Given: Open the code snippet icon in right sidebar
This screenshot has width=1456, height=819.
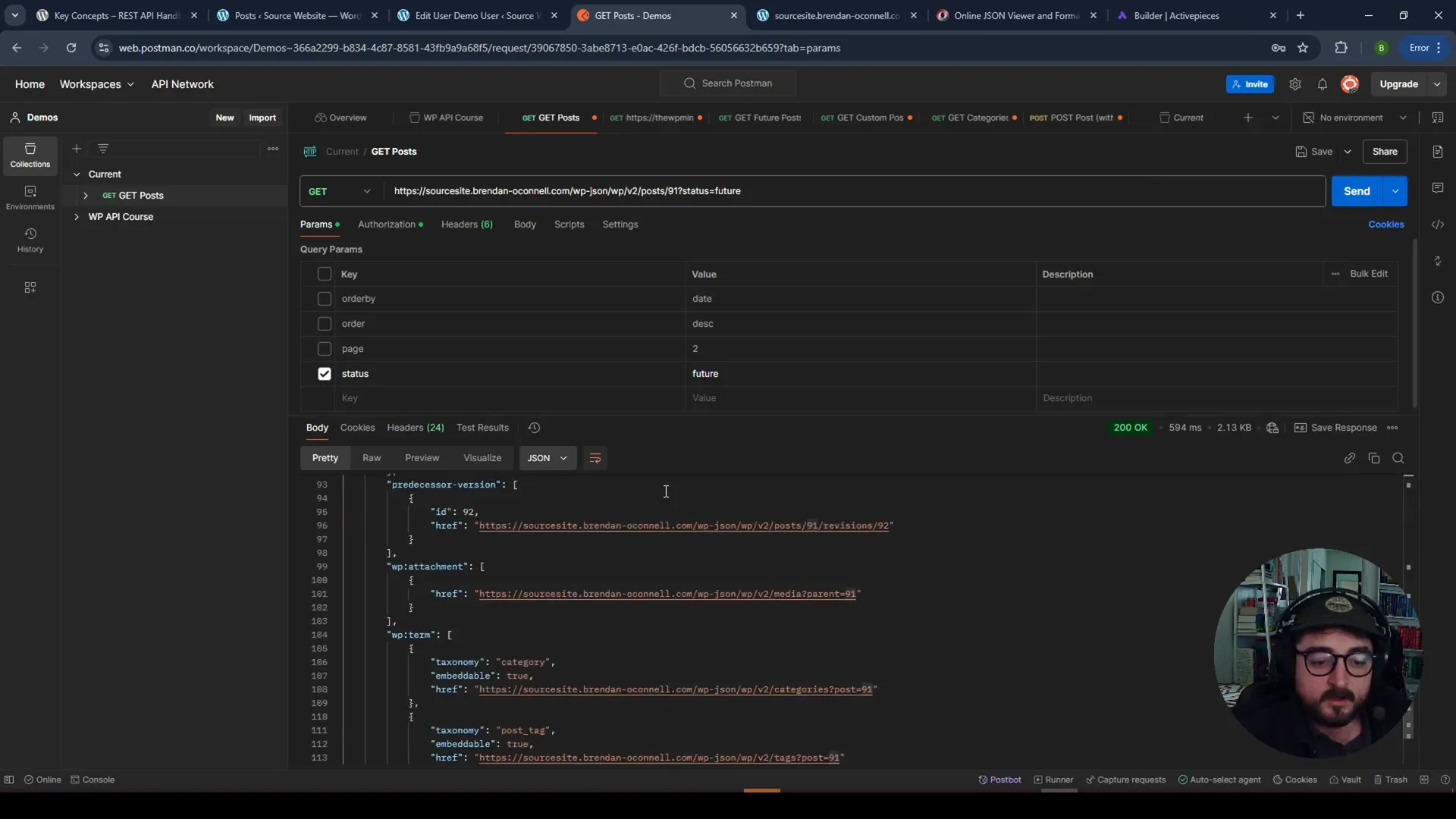Looking at the screenshot, I should click(1438, 224).
